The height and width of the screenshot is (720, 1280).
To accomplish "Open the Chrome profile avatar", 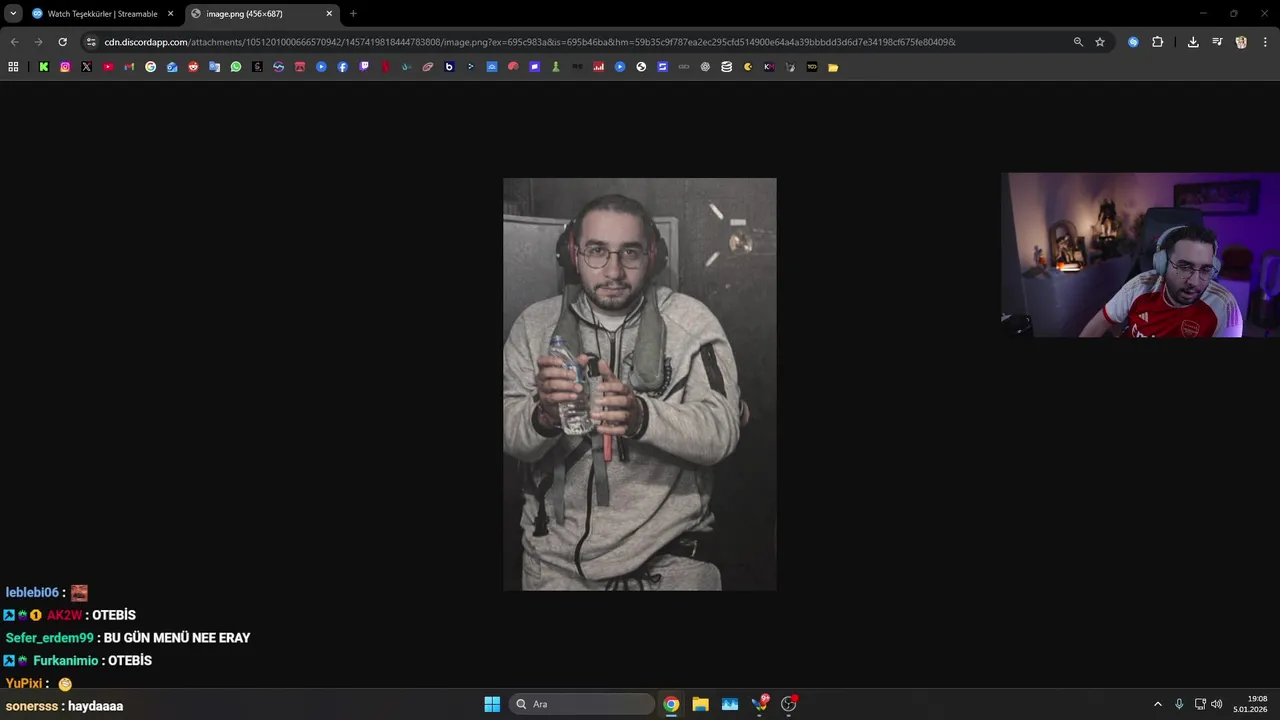I will (1241, 42).
